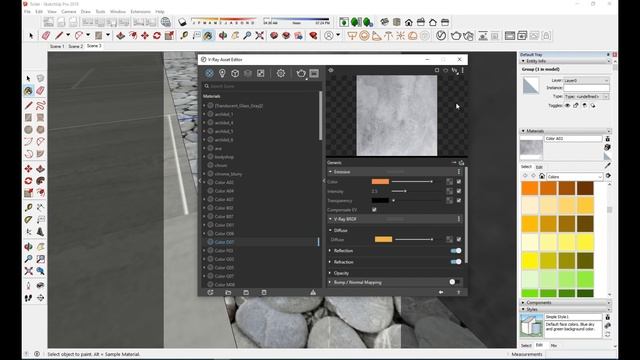640x360 pixels.
Task: Open V-Ray render Settings gear
Action: [x=280, y=73]
